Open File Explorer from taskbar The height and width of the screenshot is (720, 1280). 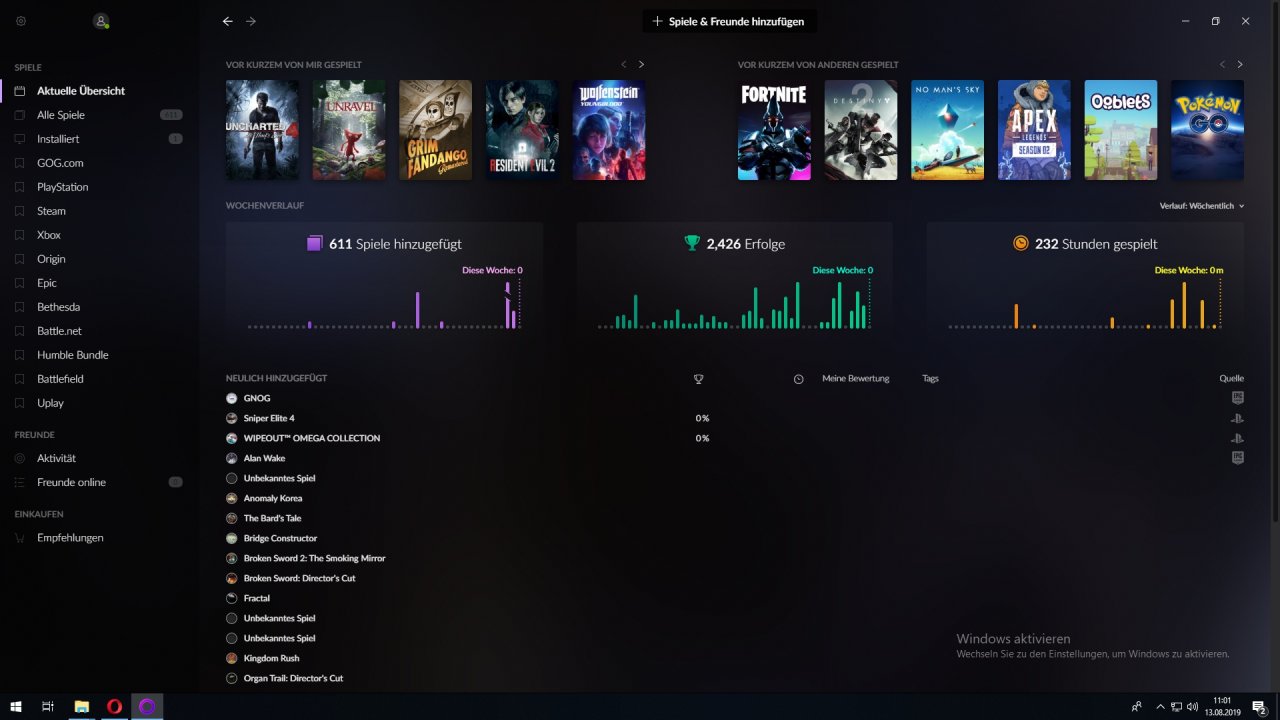81,707
